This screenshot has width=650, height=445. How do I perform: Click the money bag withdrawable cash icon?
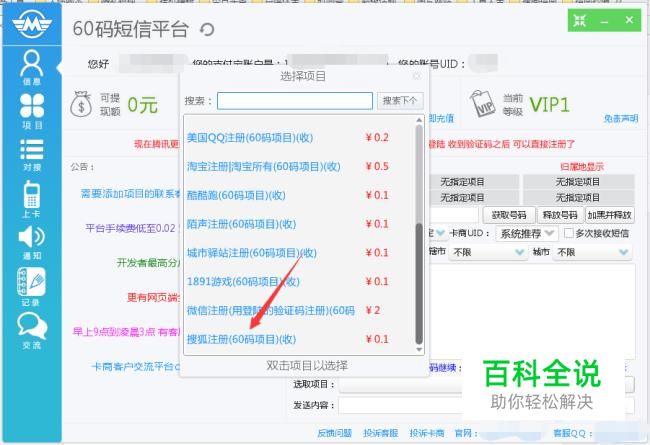tap(81, 104)
